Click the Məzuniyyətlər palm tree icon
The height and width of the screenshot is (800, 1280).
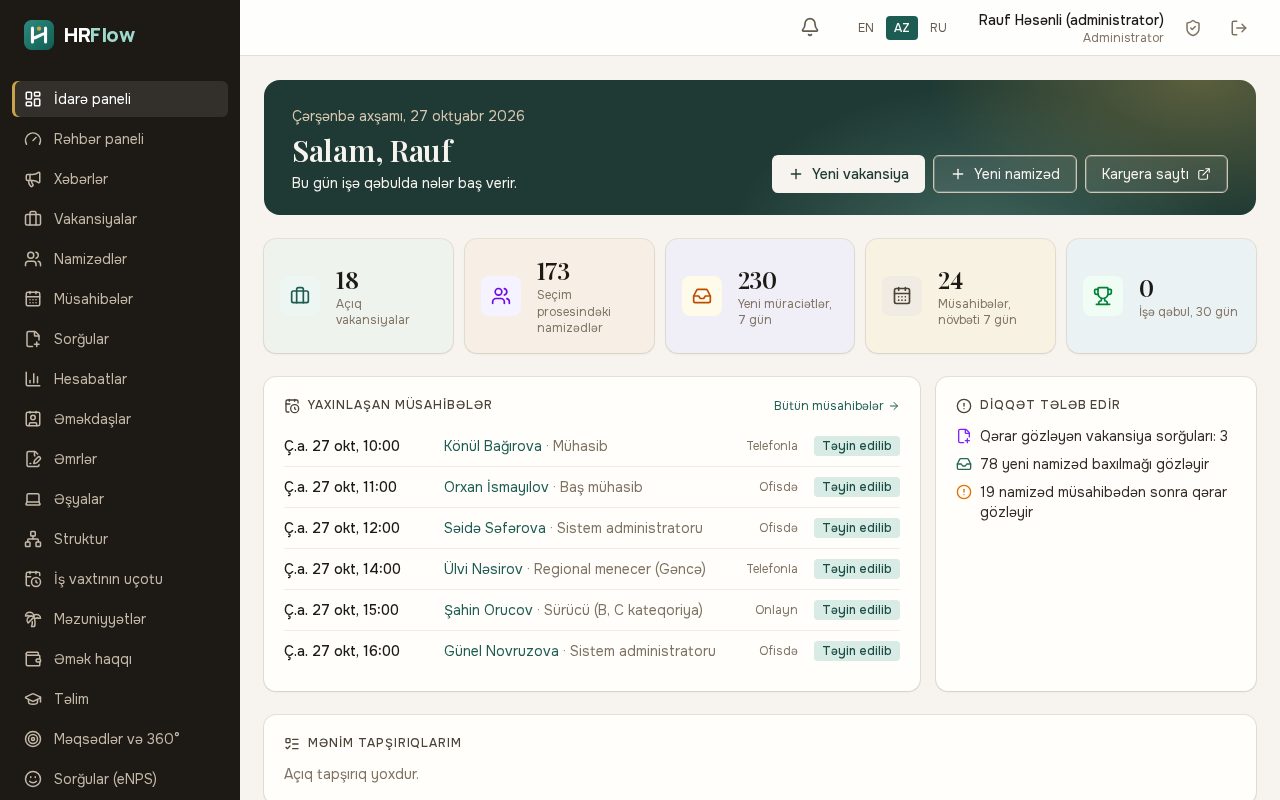point(33,619)
